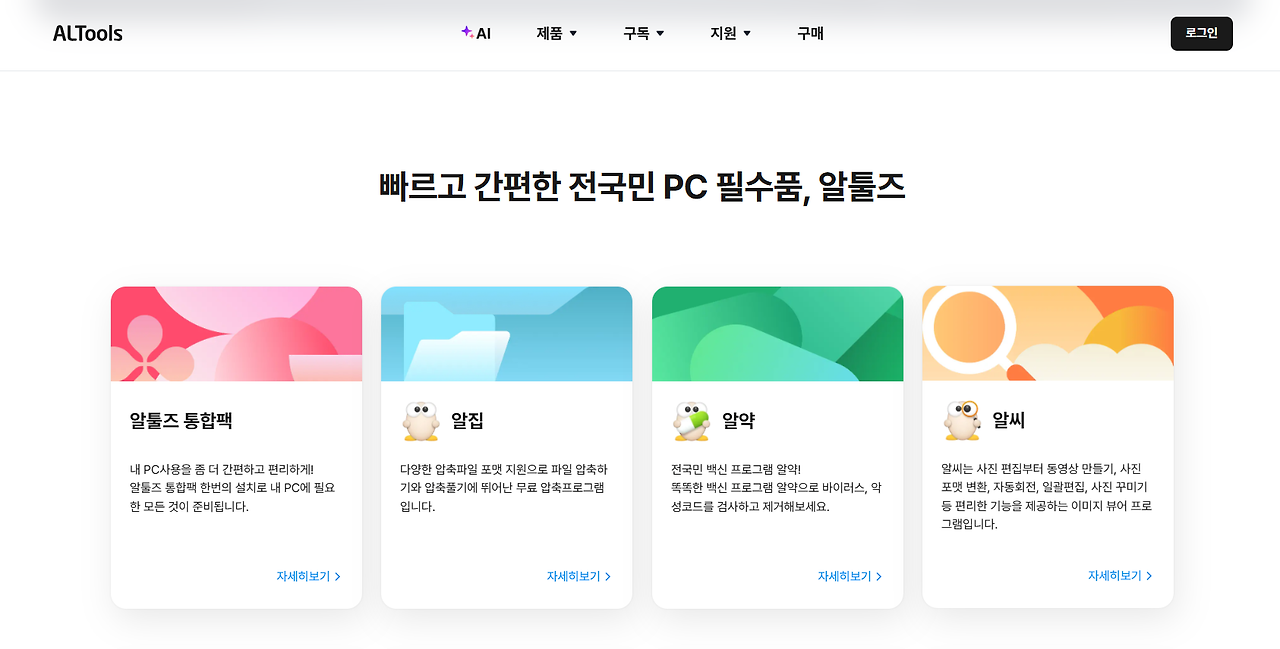Open the 알집 blue folder banner thumbnail

506,334
